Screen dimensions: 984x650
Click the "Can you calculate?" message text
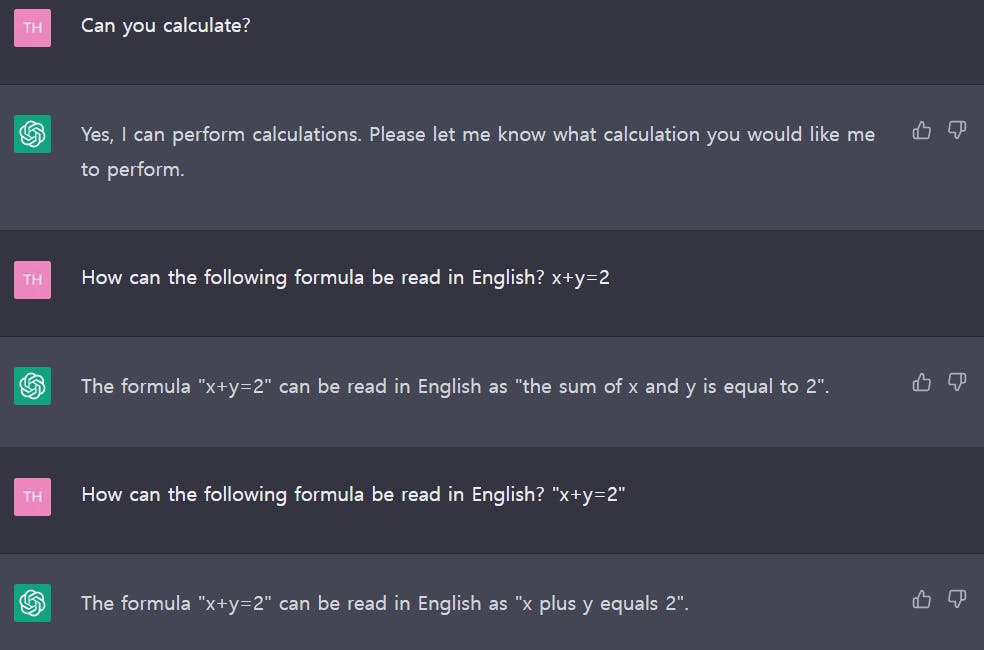click(166, 26)
